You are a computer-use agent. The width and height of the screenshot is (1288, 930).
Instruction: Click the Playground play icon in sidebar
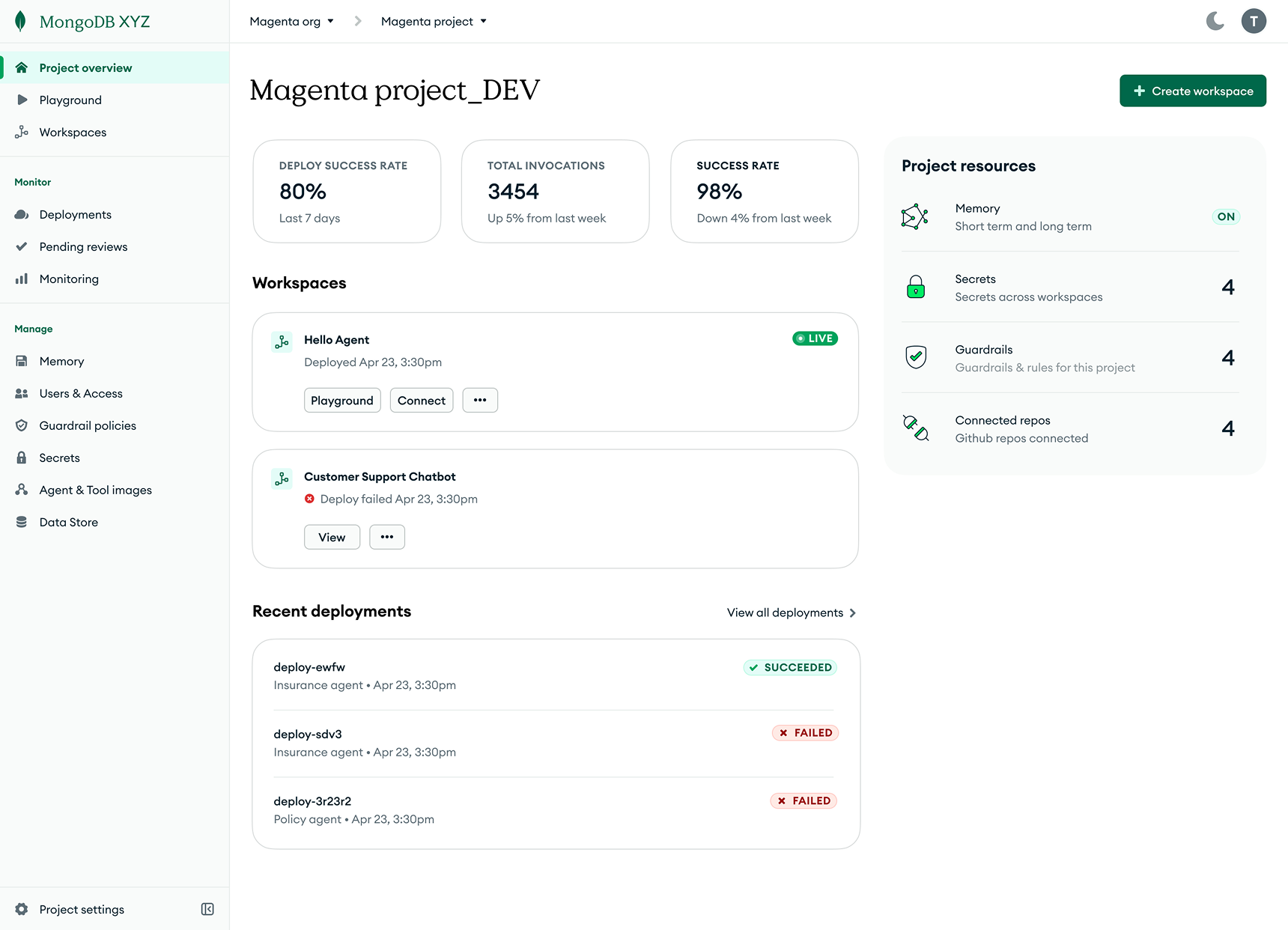click(x=22, y=100)
